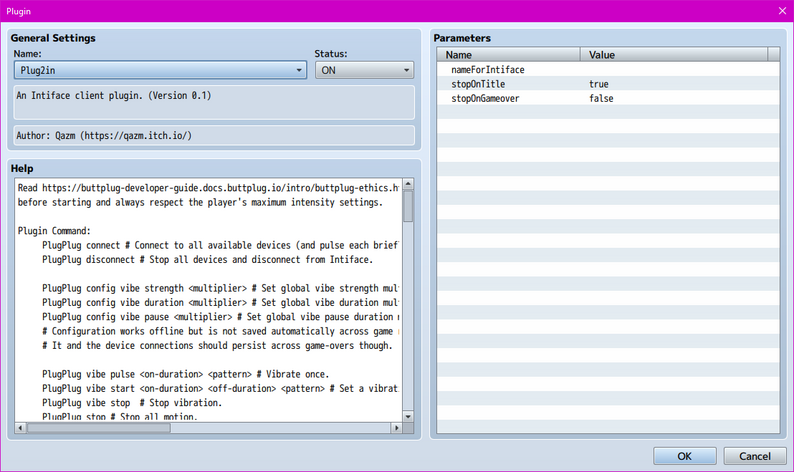
Task: Open the plugin Name dropdown showing Plug2in
Action: [x=160, y=70]
